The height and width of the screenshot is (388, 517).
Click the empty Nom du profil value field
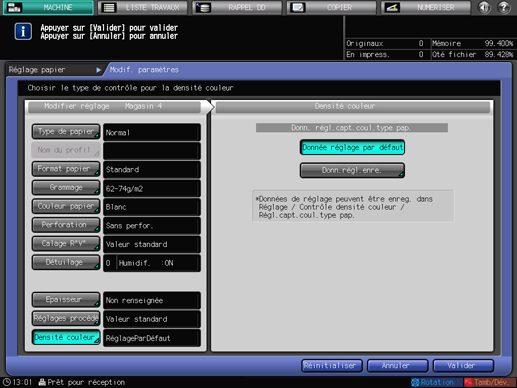coord(152,151)
